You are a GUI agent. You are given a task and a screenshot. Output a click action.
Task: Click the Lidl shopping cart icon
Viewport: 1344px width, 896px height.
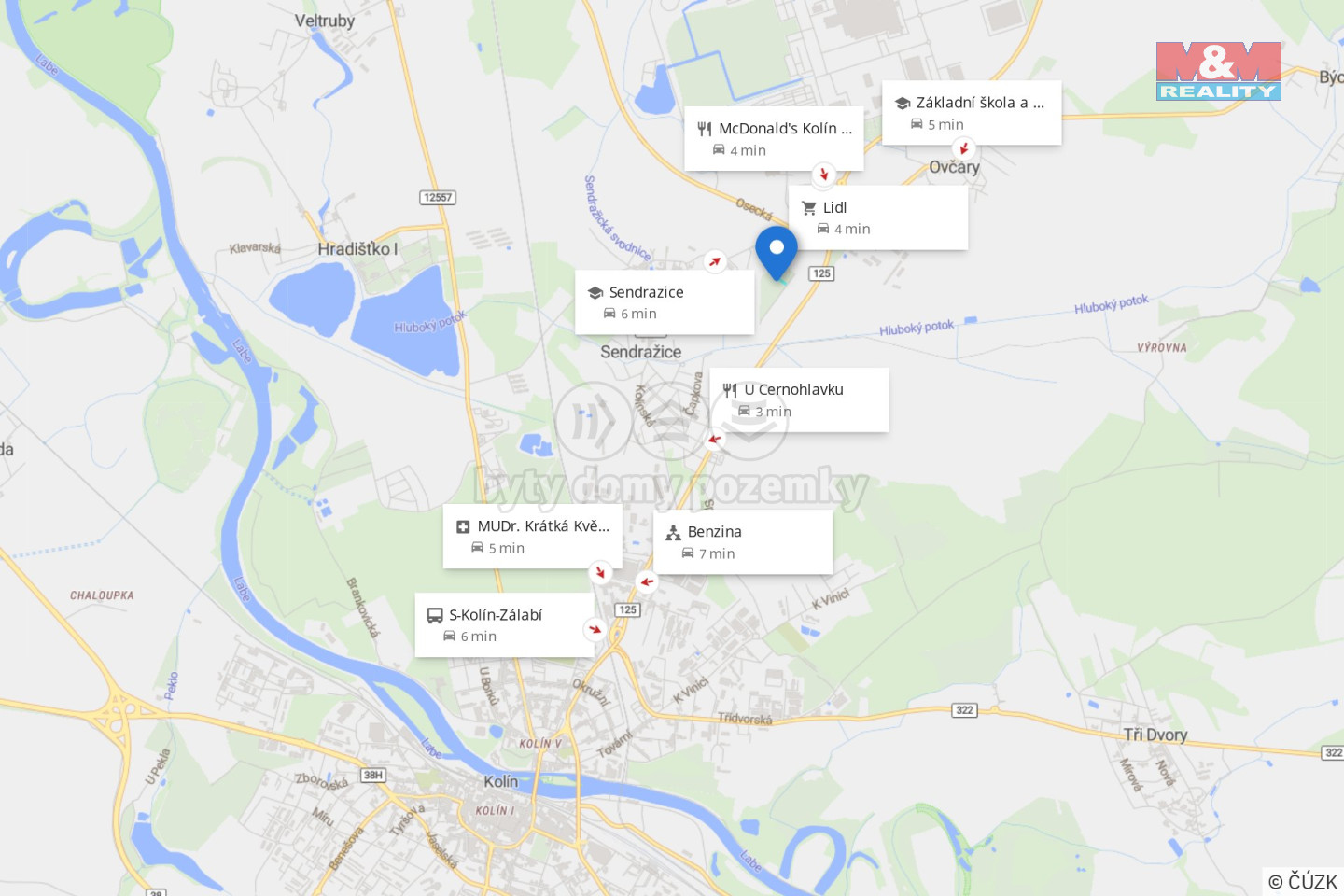pyautogui.click(x=809, y=208)
